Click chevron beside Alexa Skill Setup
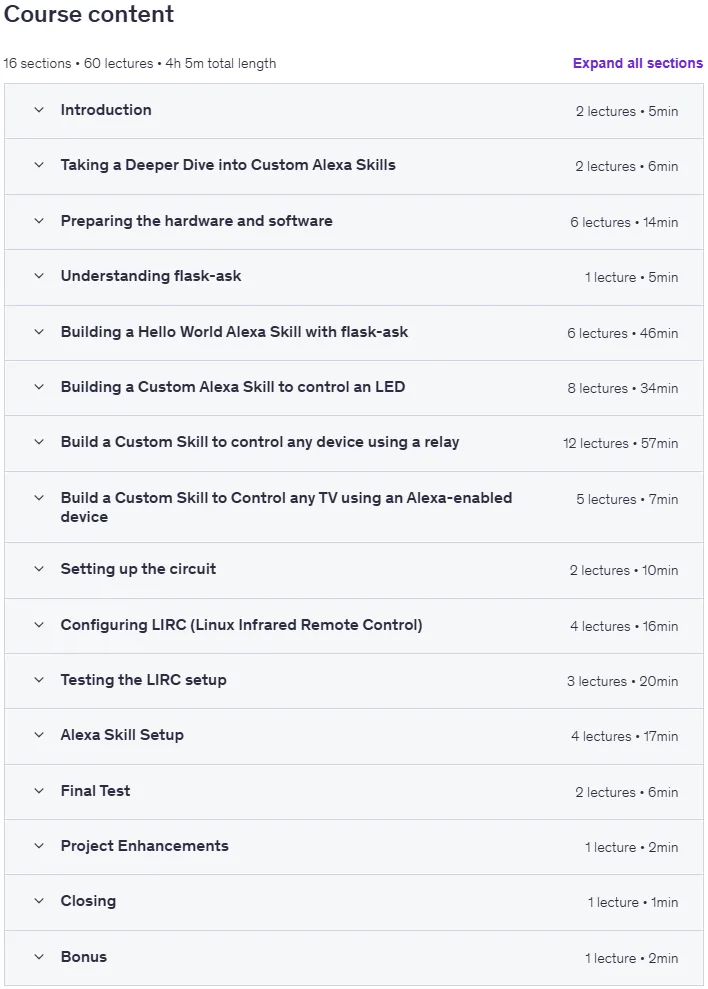This screenshot has height=989, width=708. (x=39, y=735)
